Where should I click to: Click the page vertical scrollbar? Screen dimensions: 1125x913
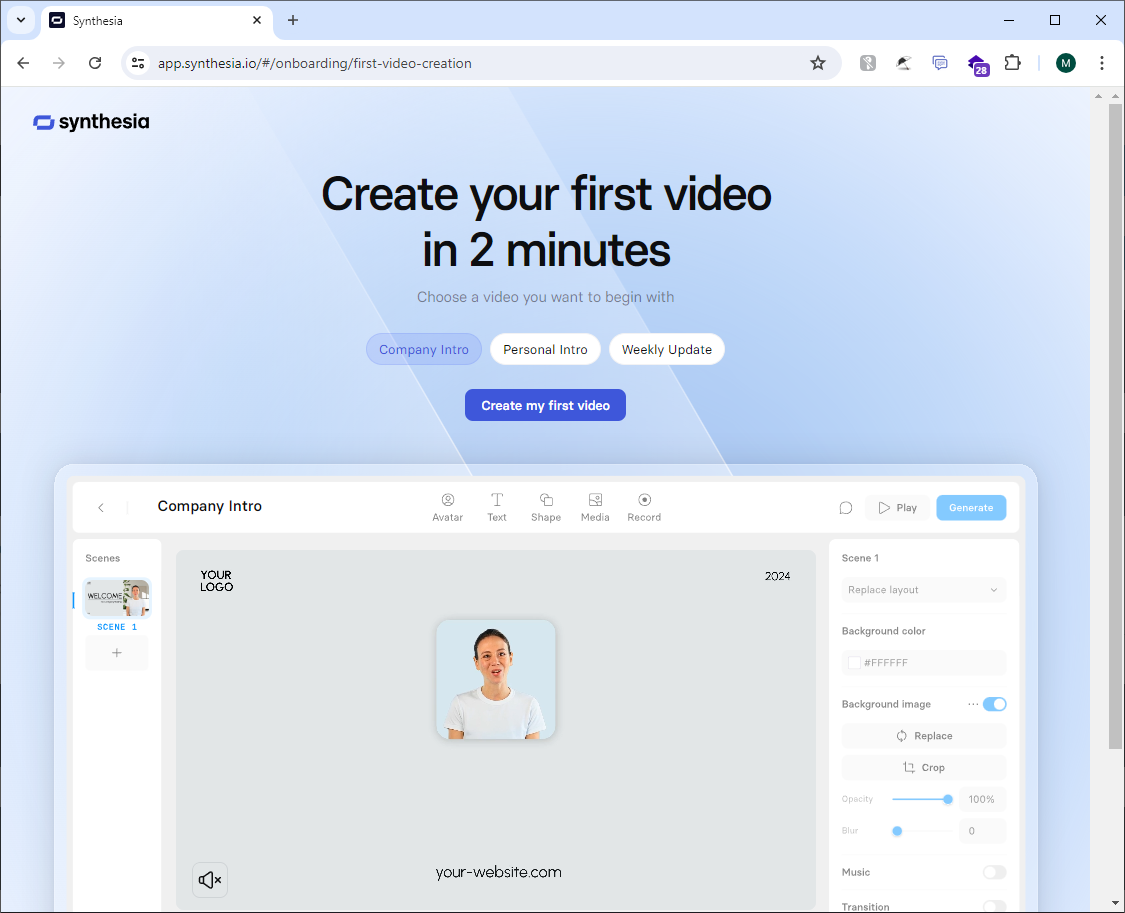pos(1114,427)
